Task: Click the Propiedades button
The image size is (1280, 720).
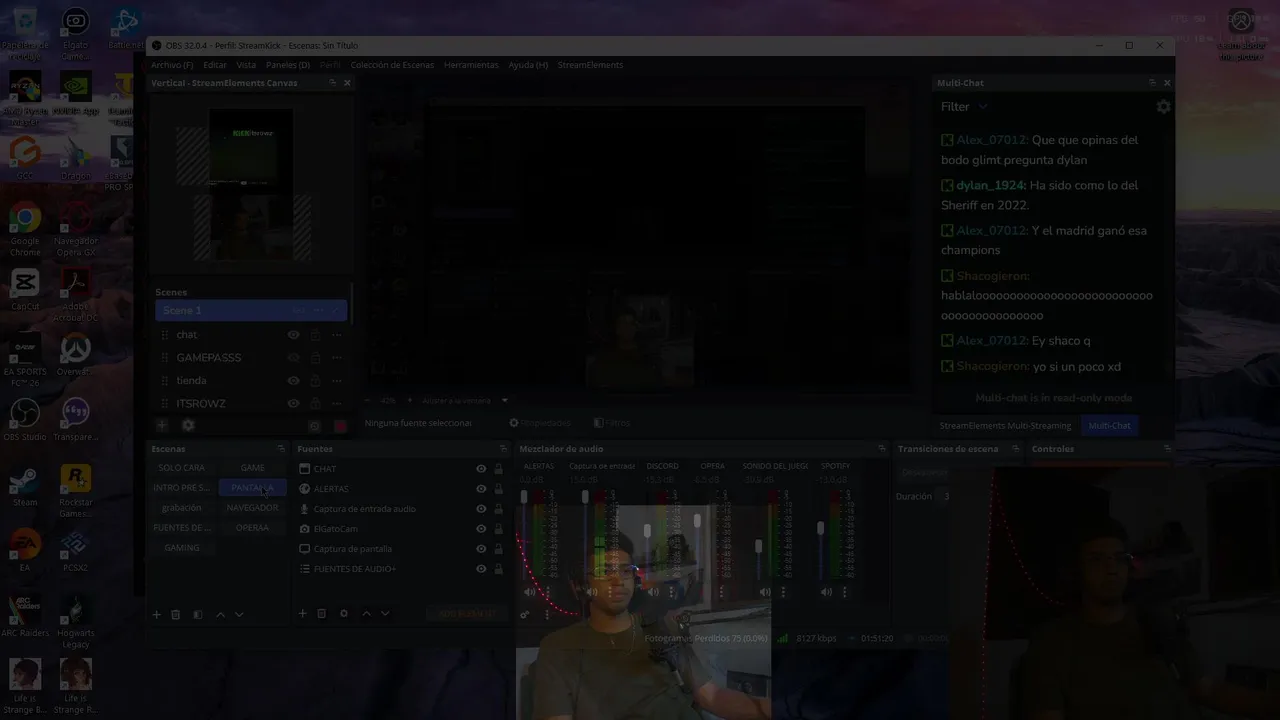Action: [540, 423]
